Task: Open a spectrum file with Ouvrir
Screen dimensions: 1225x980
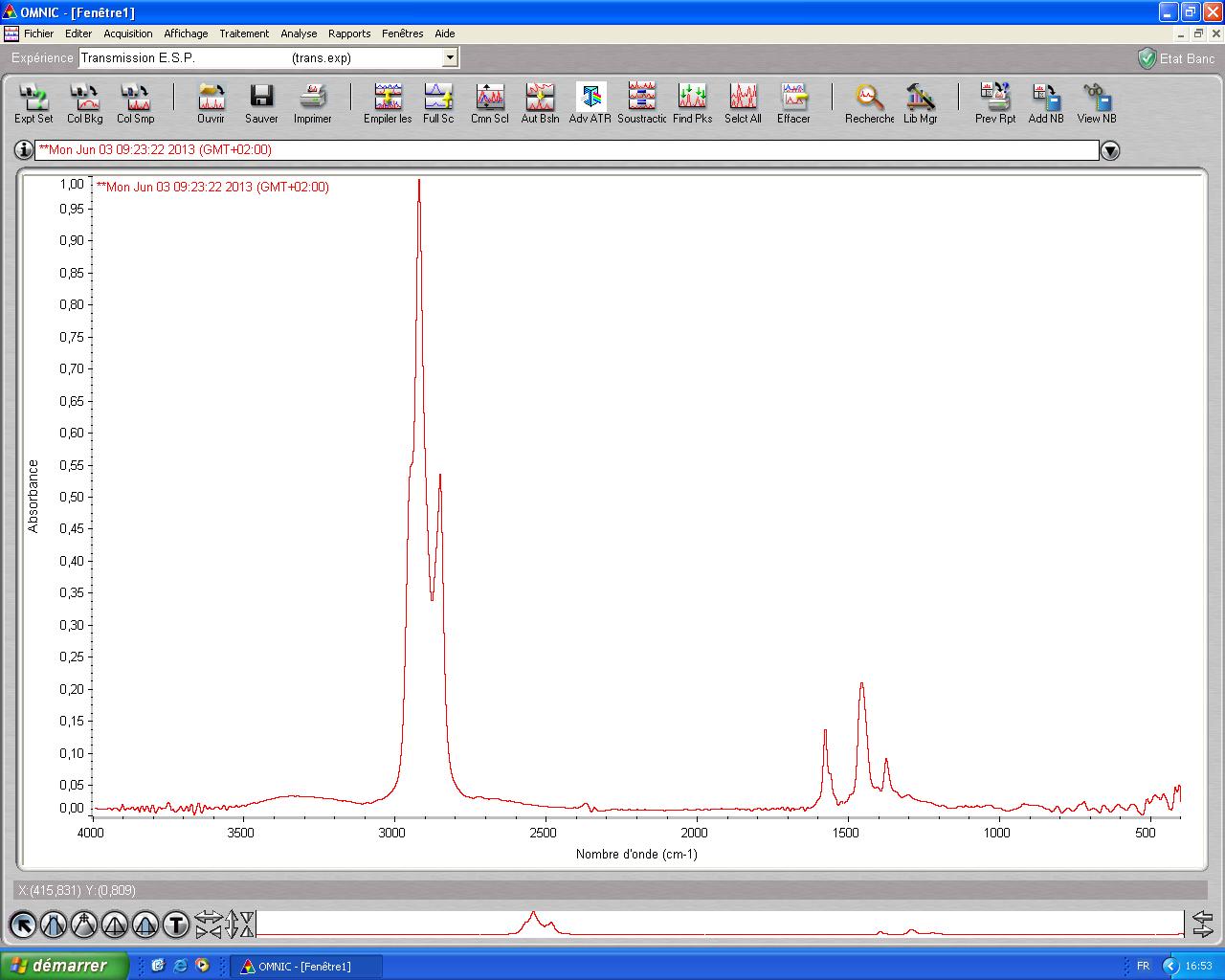Action: (211, 103)
